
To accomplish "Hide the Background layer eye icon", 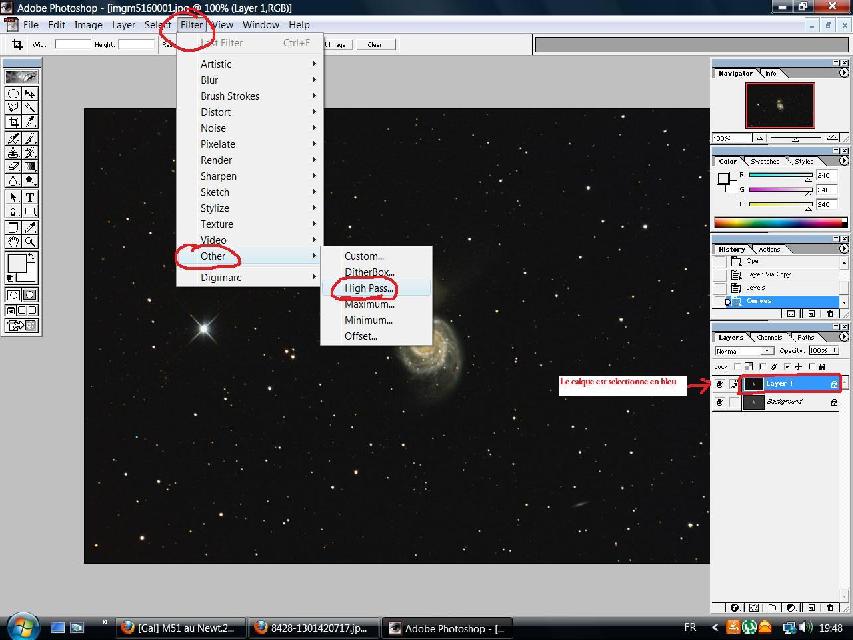I will click(720, 402).
